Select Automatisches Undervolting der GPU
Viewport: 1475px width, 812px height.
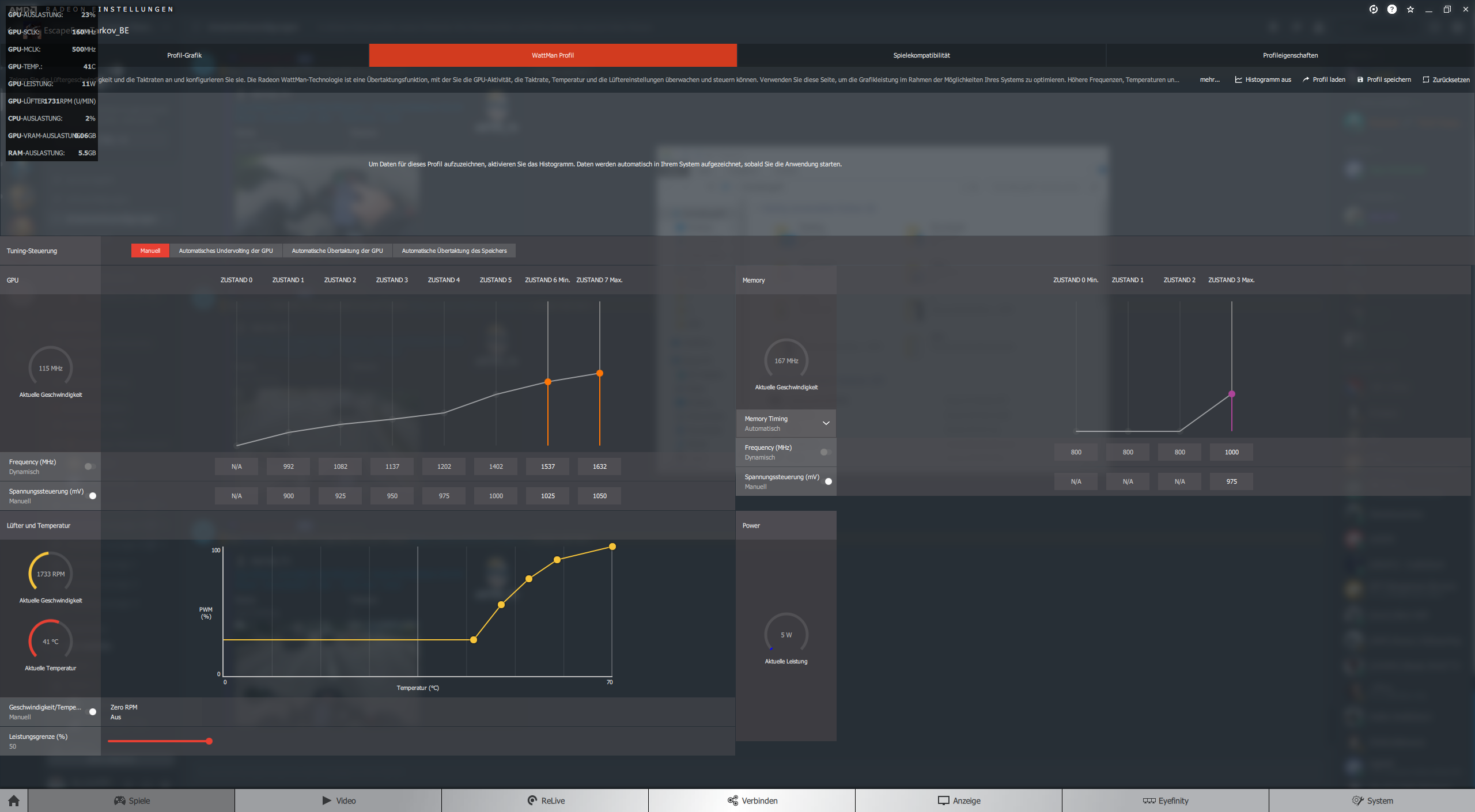226,251
